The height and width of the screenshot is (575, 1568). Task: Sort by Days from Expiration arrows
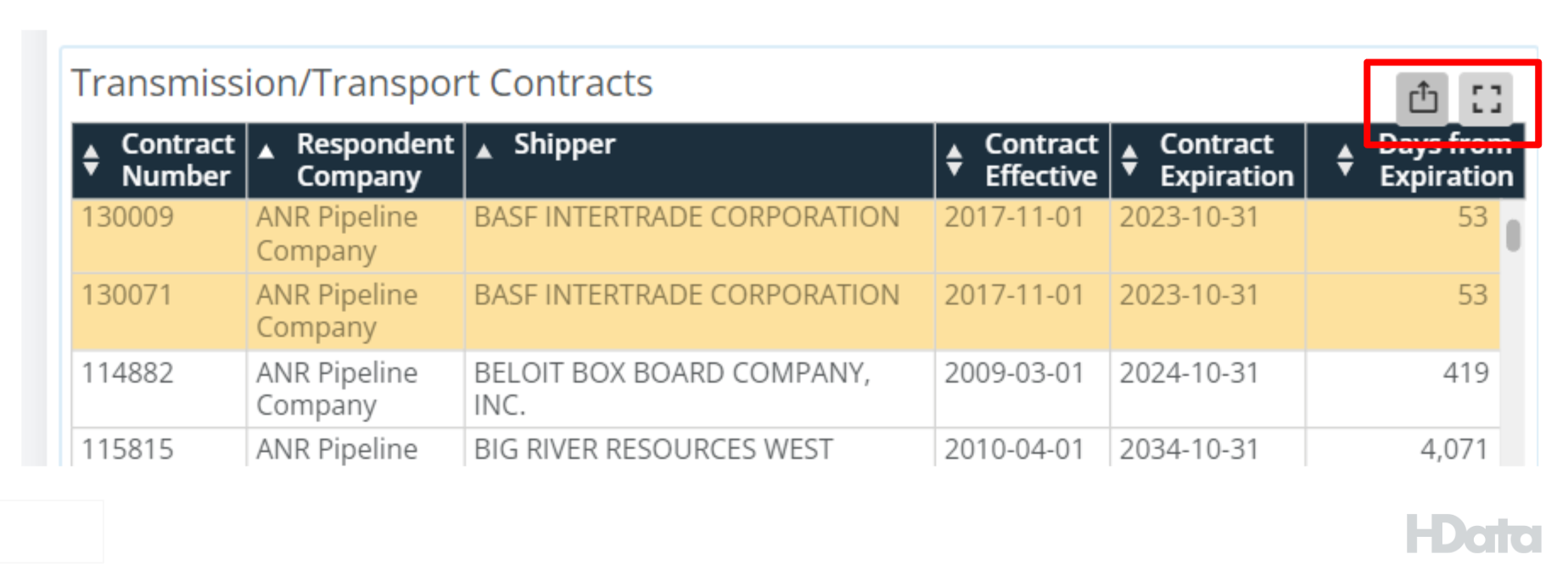click(x=1345, y=160)
